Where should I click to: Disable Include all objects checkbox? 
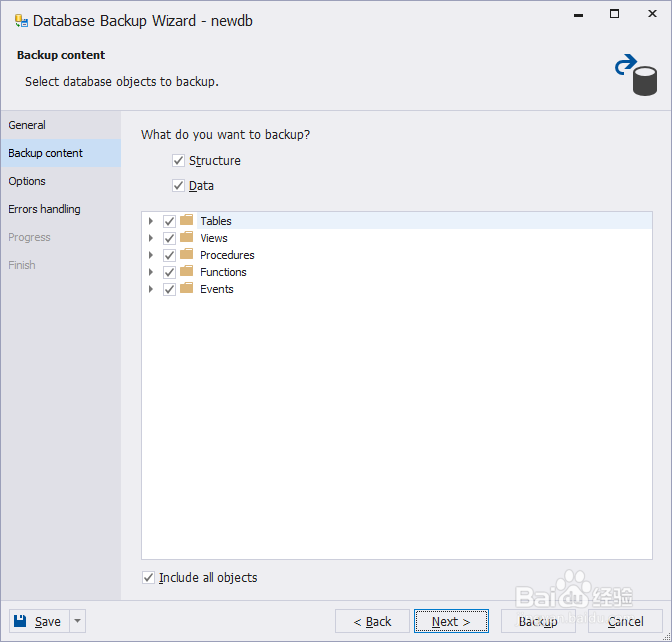[x=148, y=578]
